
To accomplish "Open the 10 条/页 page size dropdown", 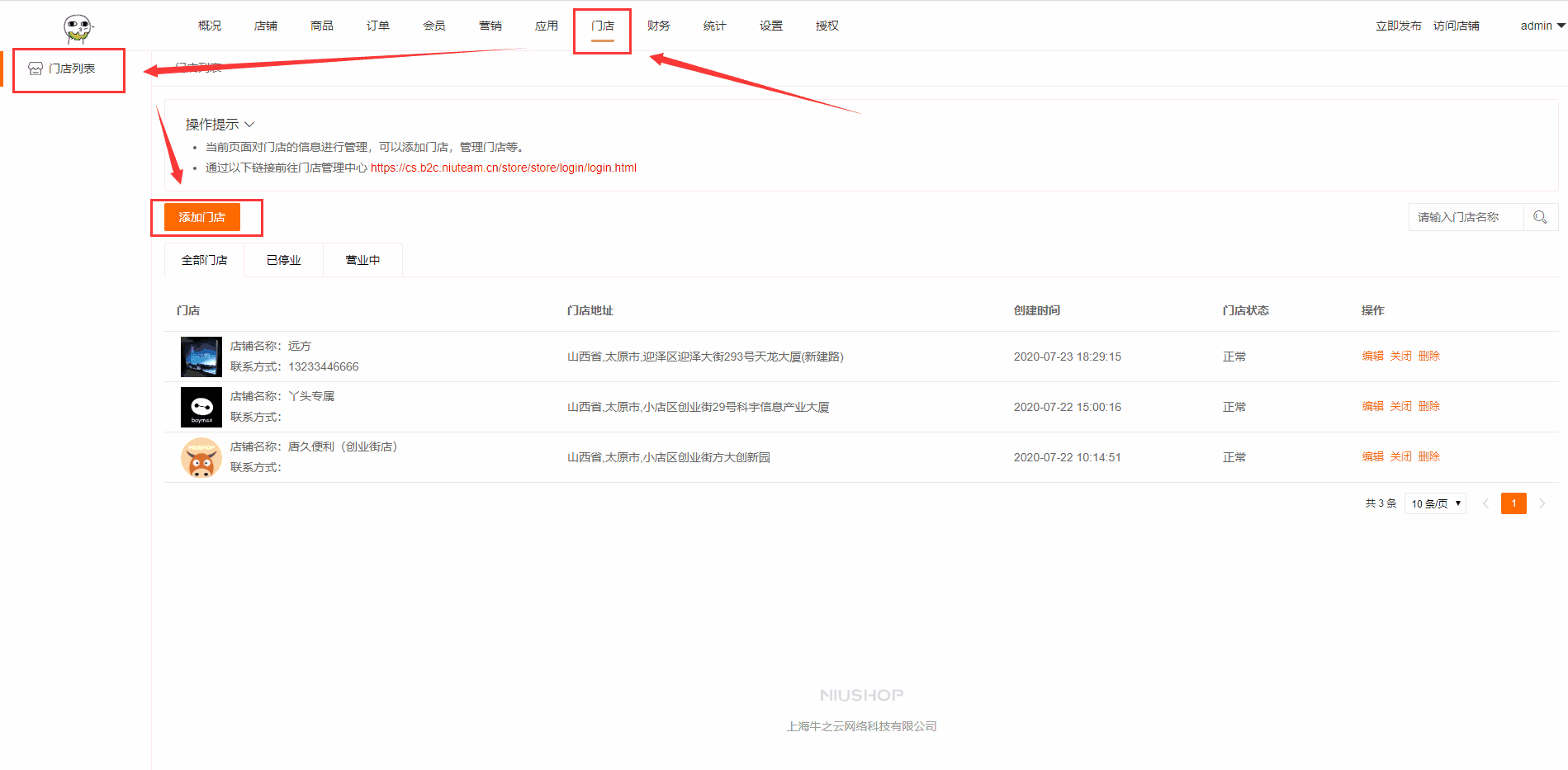I will click(x=1435, y=503).
